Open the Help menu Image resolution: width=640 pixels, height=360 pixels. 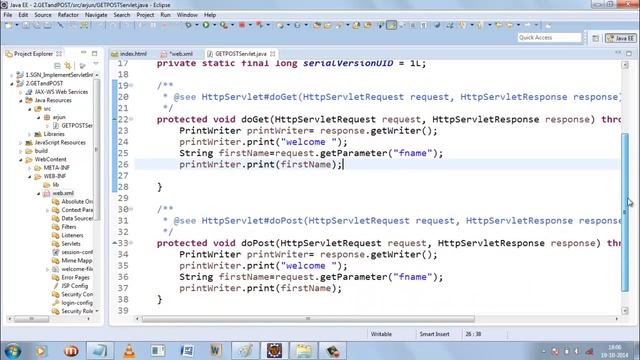coord(210,15)
